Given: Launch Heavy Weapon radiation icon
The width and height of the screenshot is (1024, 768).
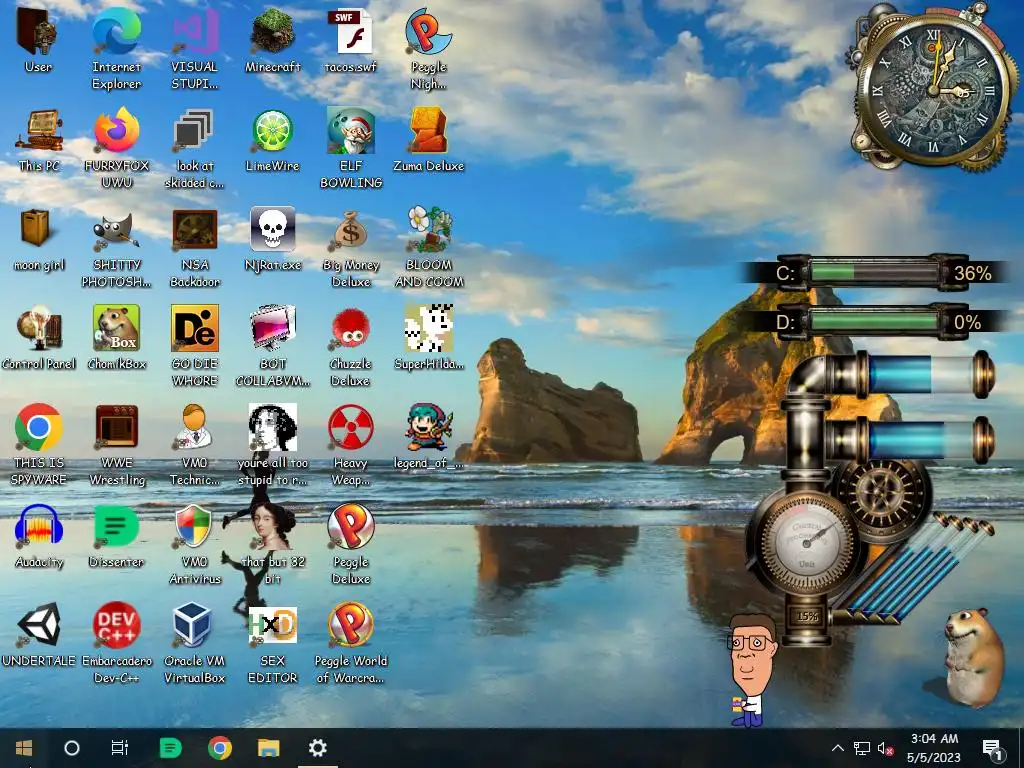Looking at the screenshot, I should tap(351, 427).
